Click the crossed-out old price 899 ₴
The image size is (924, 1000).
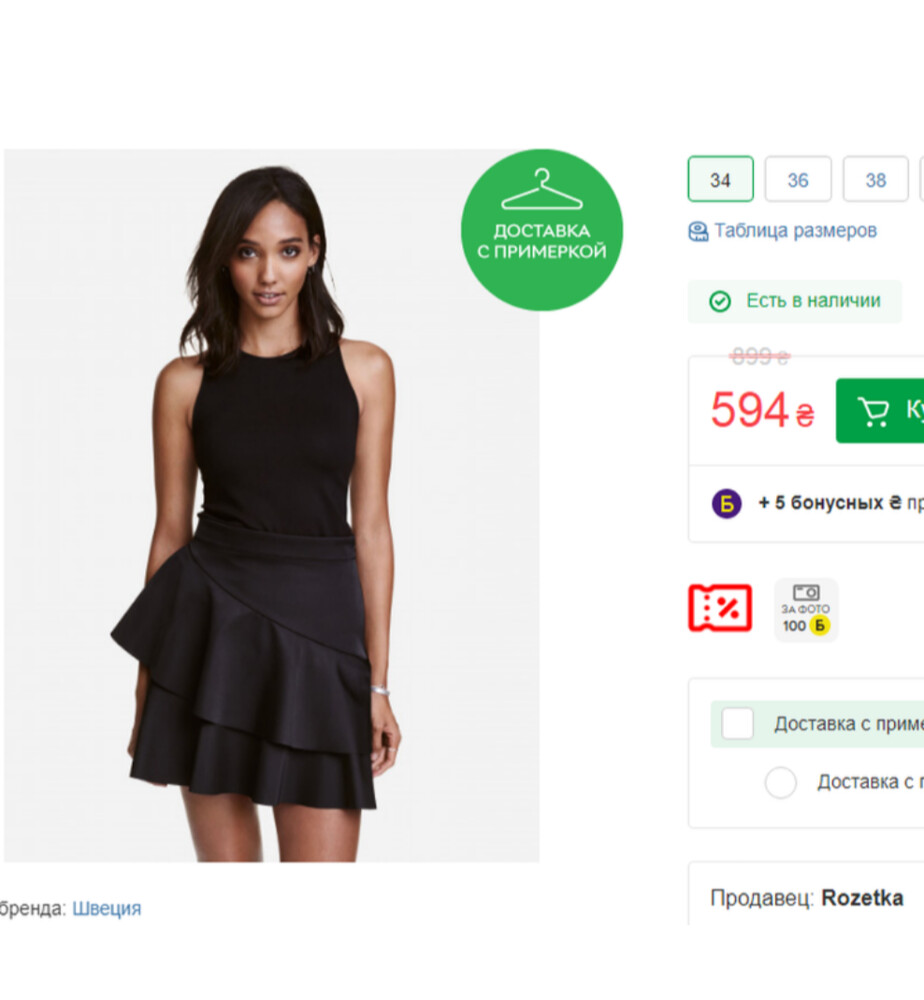coord(760,356)
